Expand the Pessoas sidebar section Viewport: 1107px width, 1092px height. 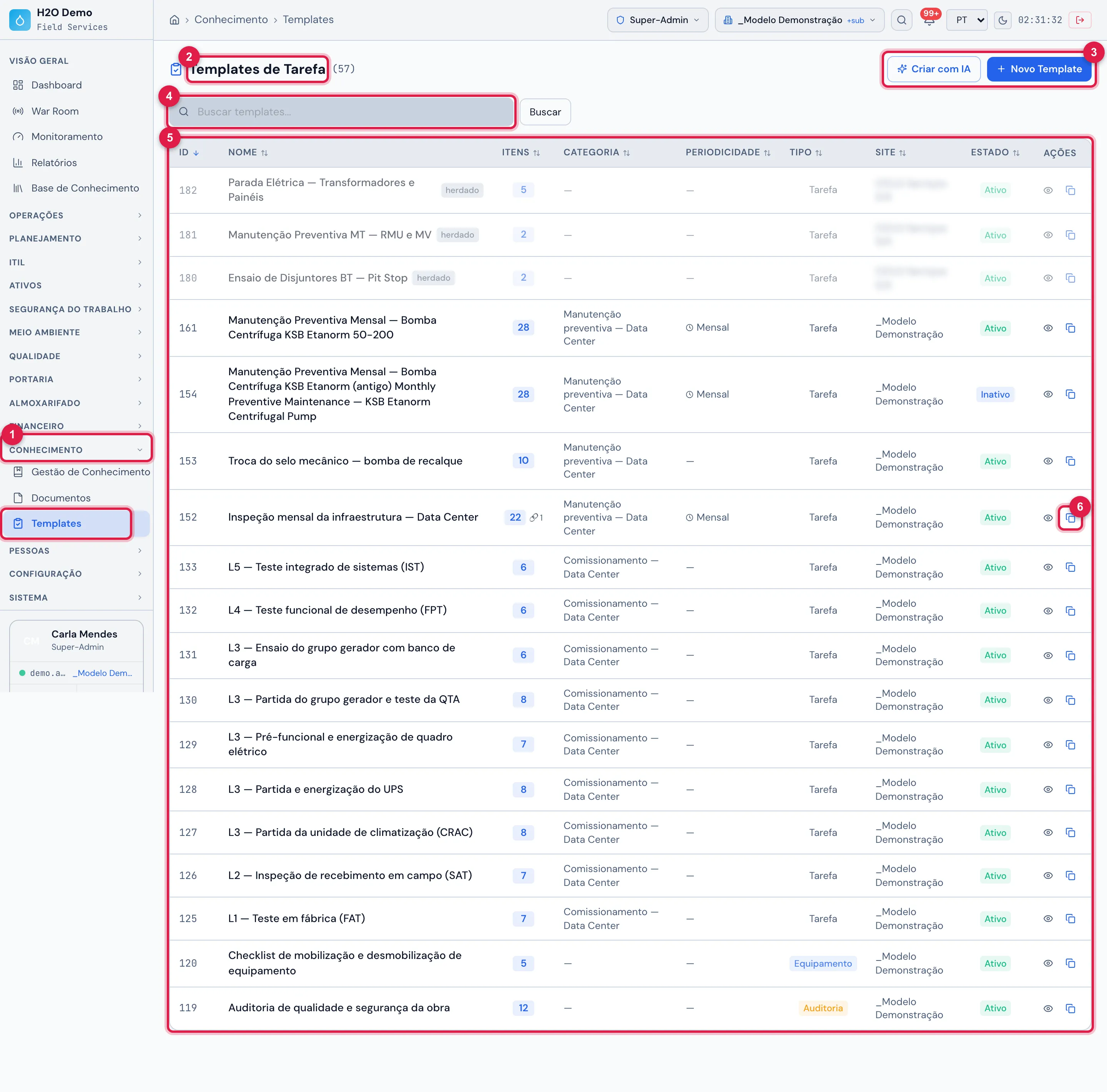pyautogui.click(x=76, y=551)
